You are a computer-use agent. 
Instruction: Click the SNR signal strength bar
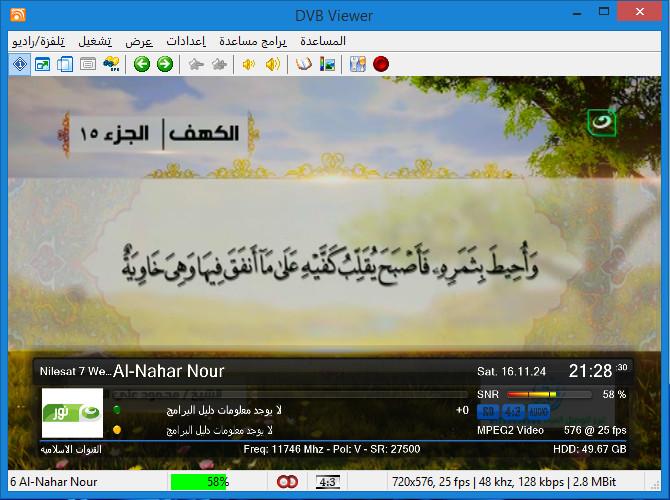tap(550, 394)
